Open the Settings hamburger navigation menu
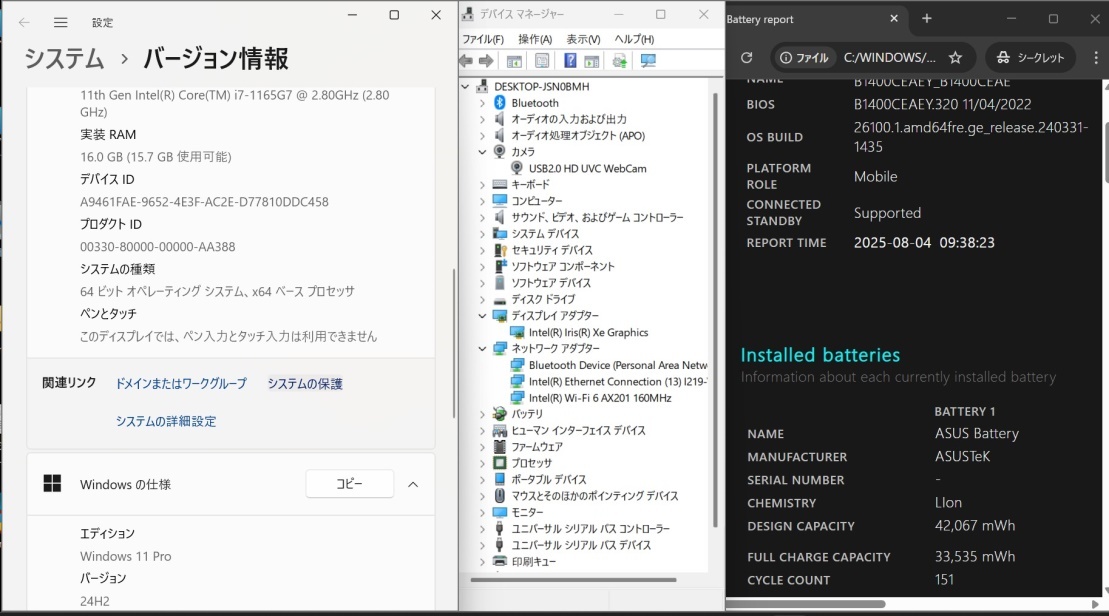1109x616 pixels. tap(61, 23)
